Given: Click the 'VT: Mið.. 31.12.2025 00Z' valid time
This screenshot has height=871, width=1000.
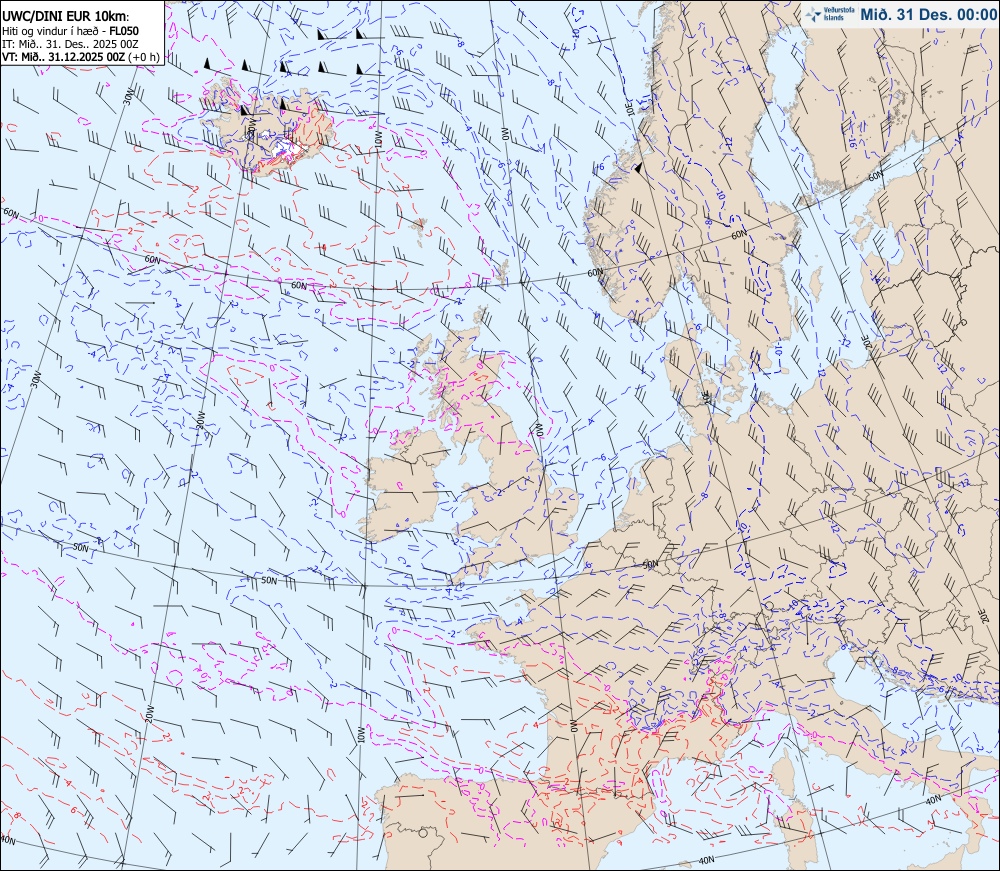Looking at the screenshot, I should point(64,57).
